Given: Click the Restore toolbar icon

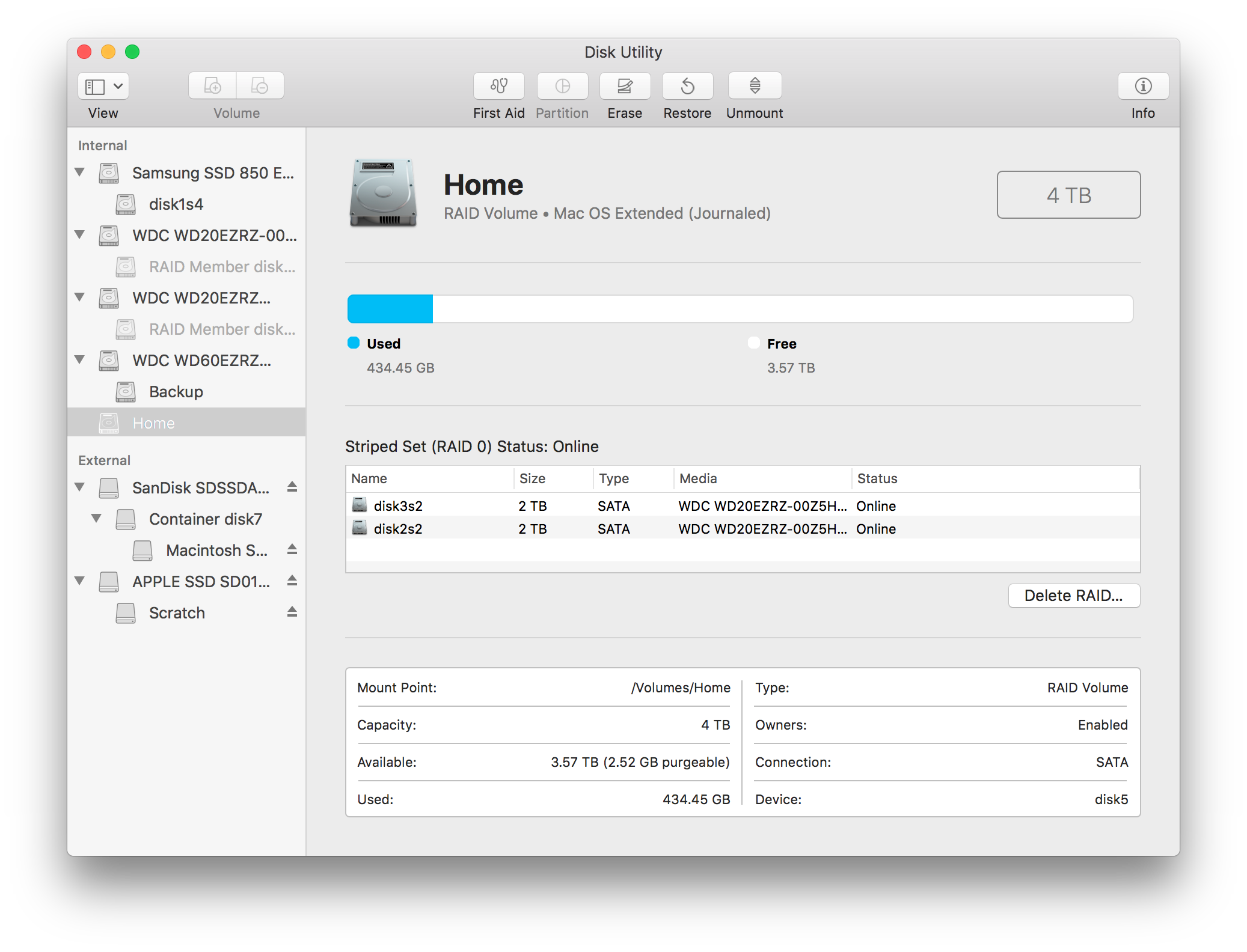Looking at the screenshot, I should (687, 87).
